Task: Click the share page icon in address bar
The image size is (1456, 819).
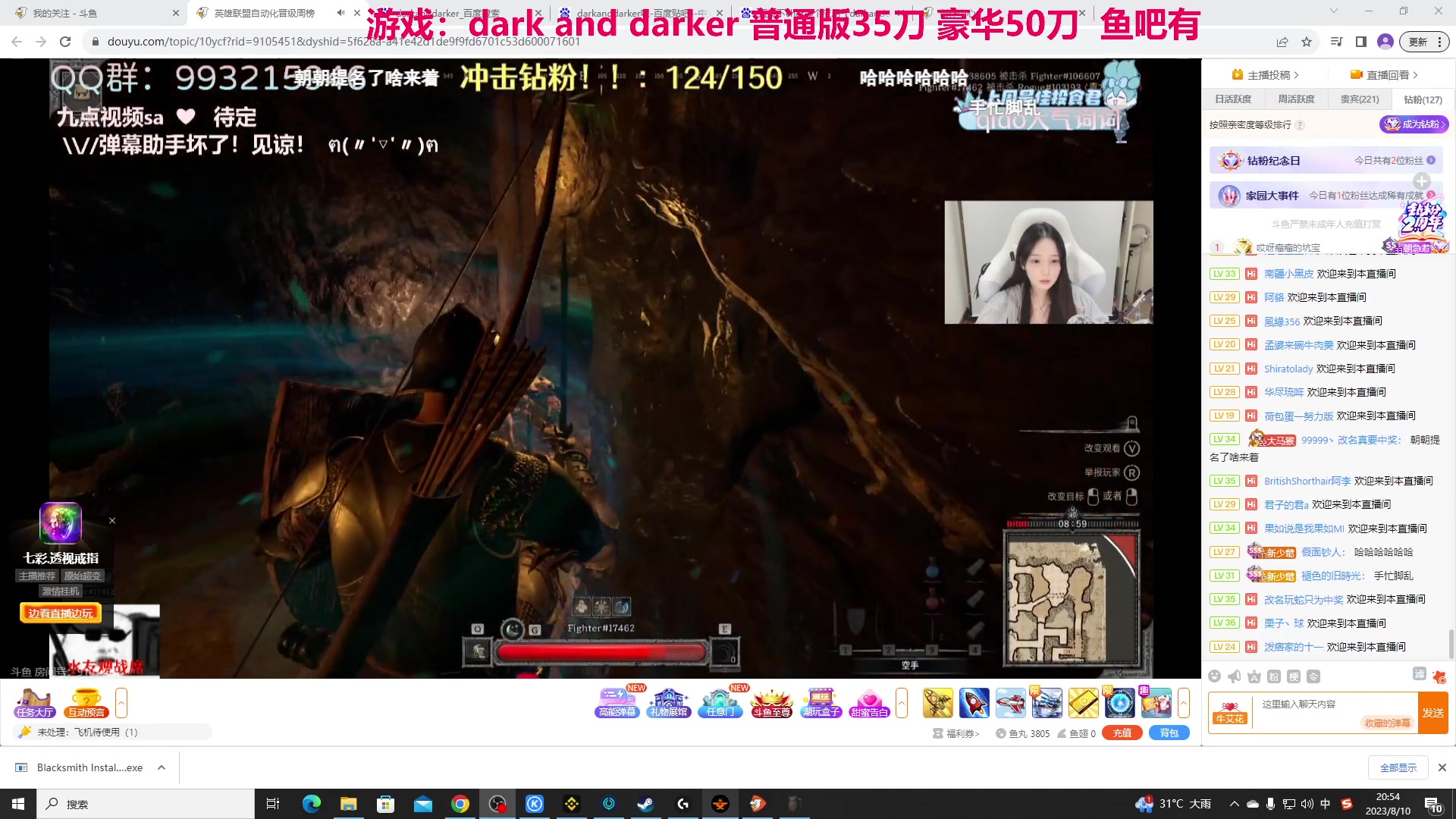Action: coord(1282,42)
